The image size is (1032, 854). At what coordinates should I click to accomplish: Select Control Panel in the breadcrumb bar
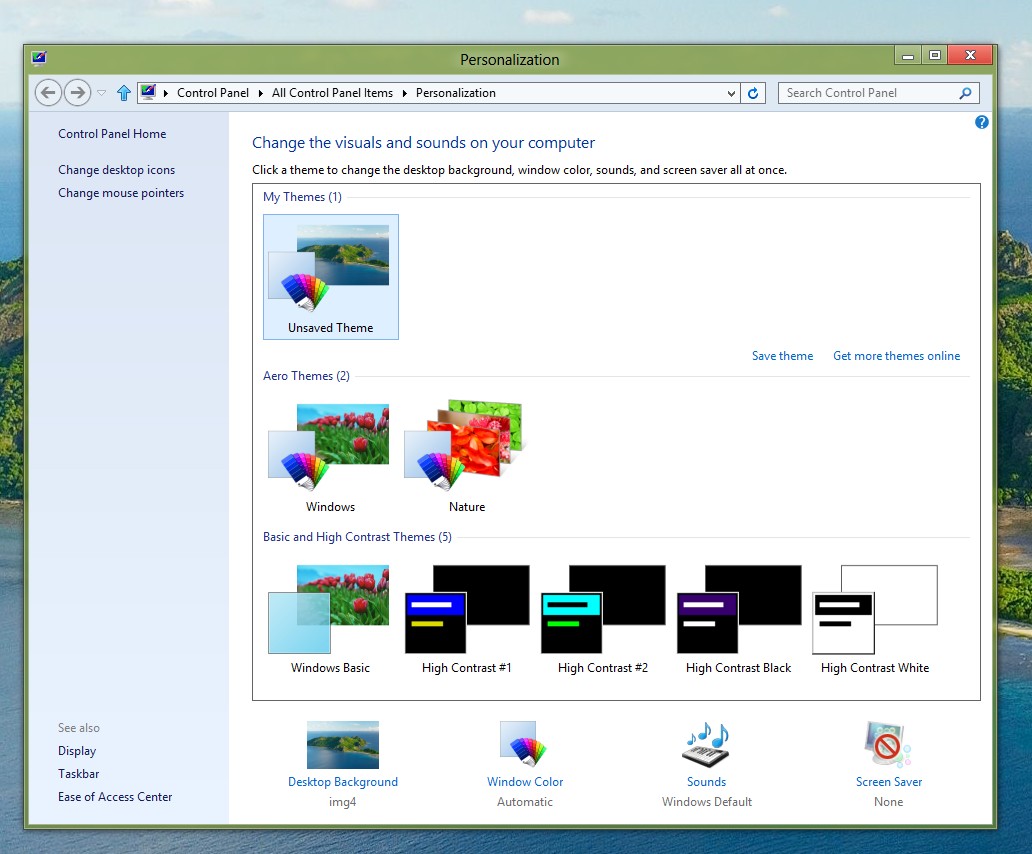[212, 92]
